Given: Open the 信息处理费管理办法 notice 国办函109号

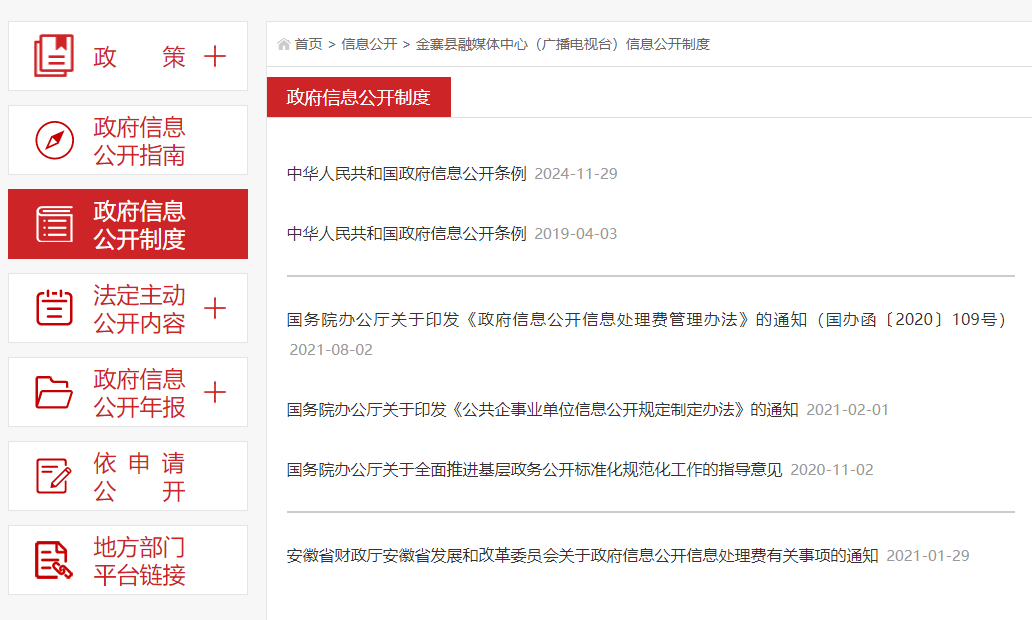Looking at the screenshot, I should 648,320.
